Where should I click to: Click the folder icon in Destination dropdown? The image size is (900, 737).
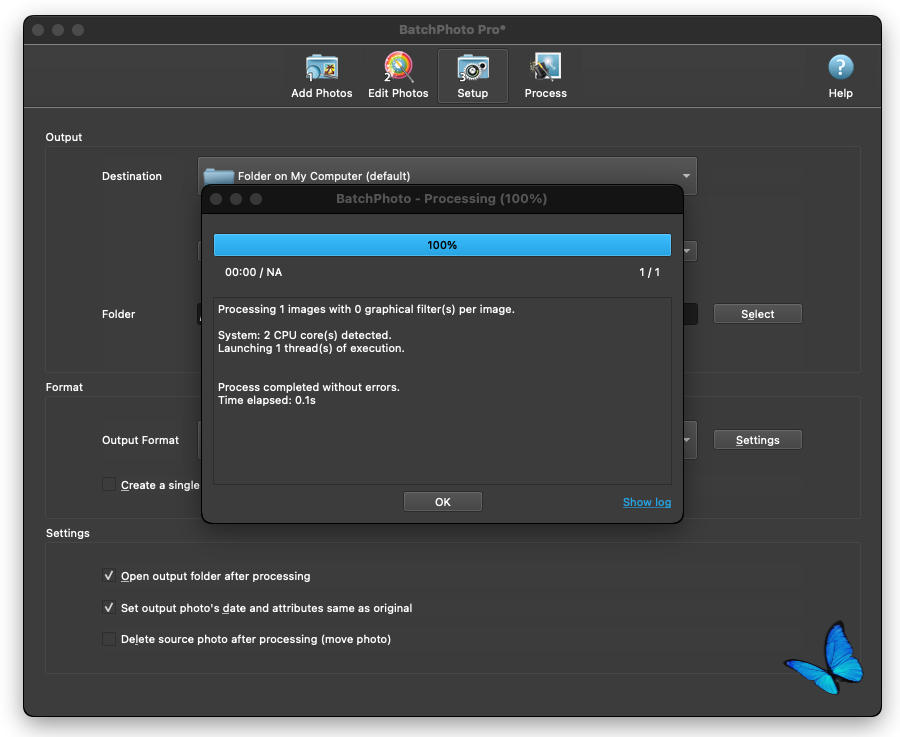pos(219,174)
